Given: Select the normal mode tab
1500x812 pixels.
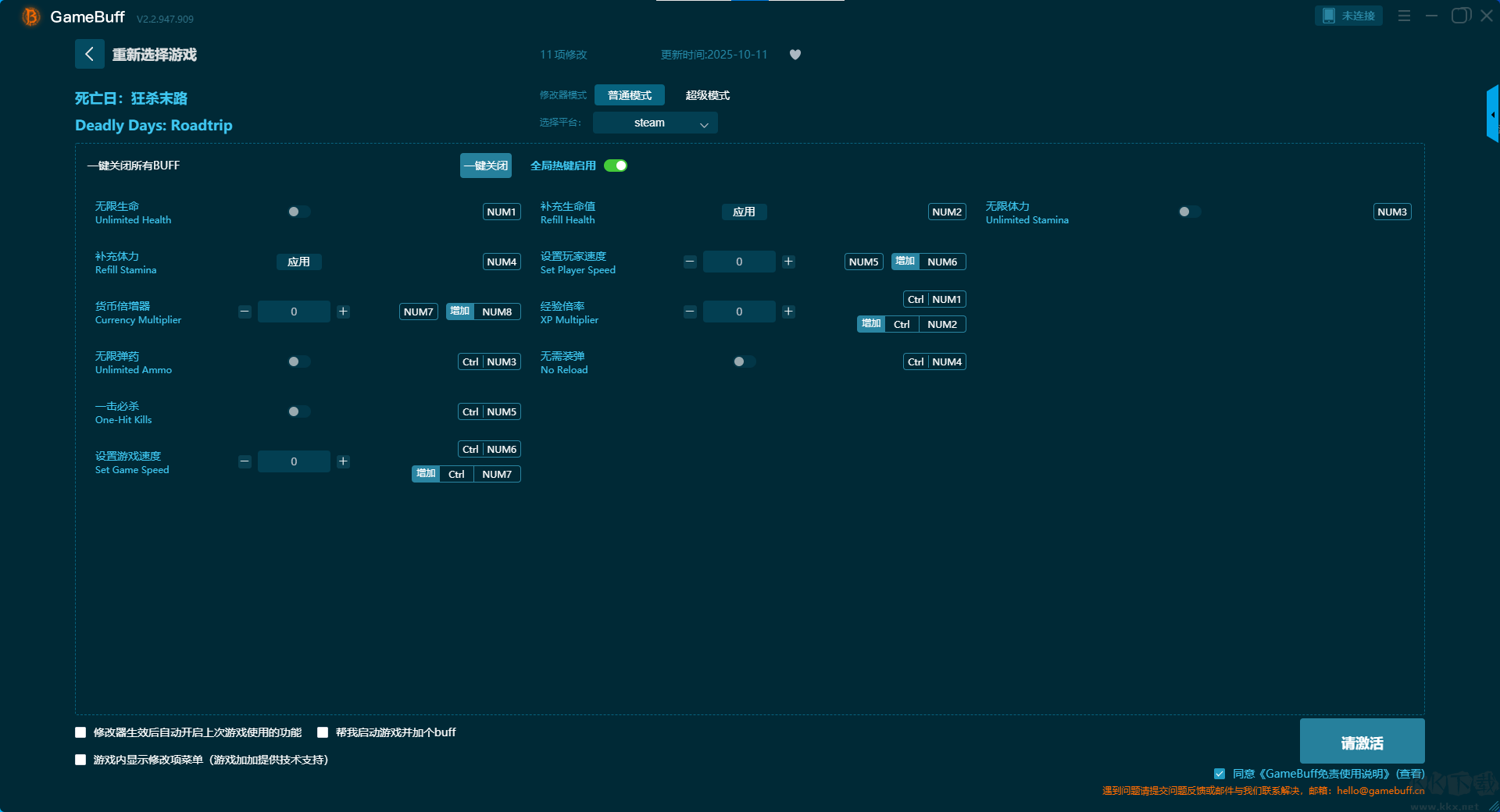Looking at the screenshot, I should (629, 95).
